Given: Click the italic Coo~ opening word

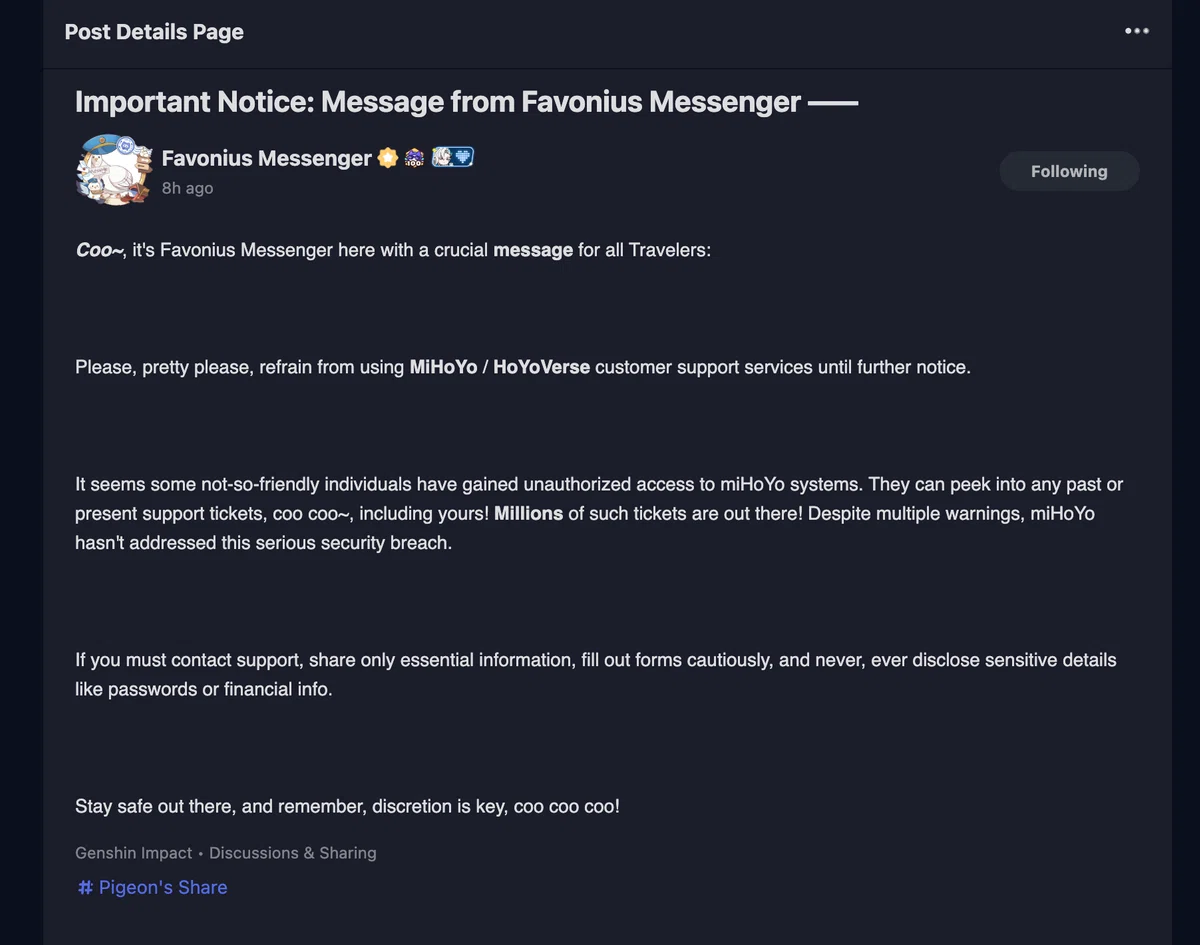Looking at the screenshot, I should [99, 250].
